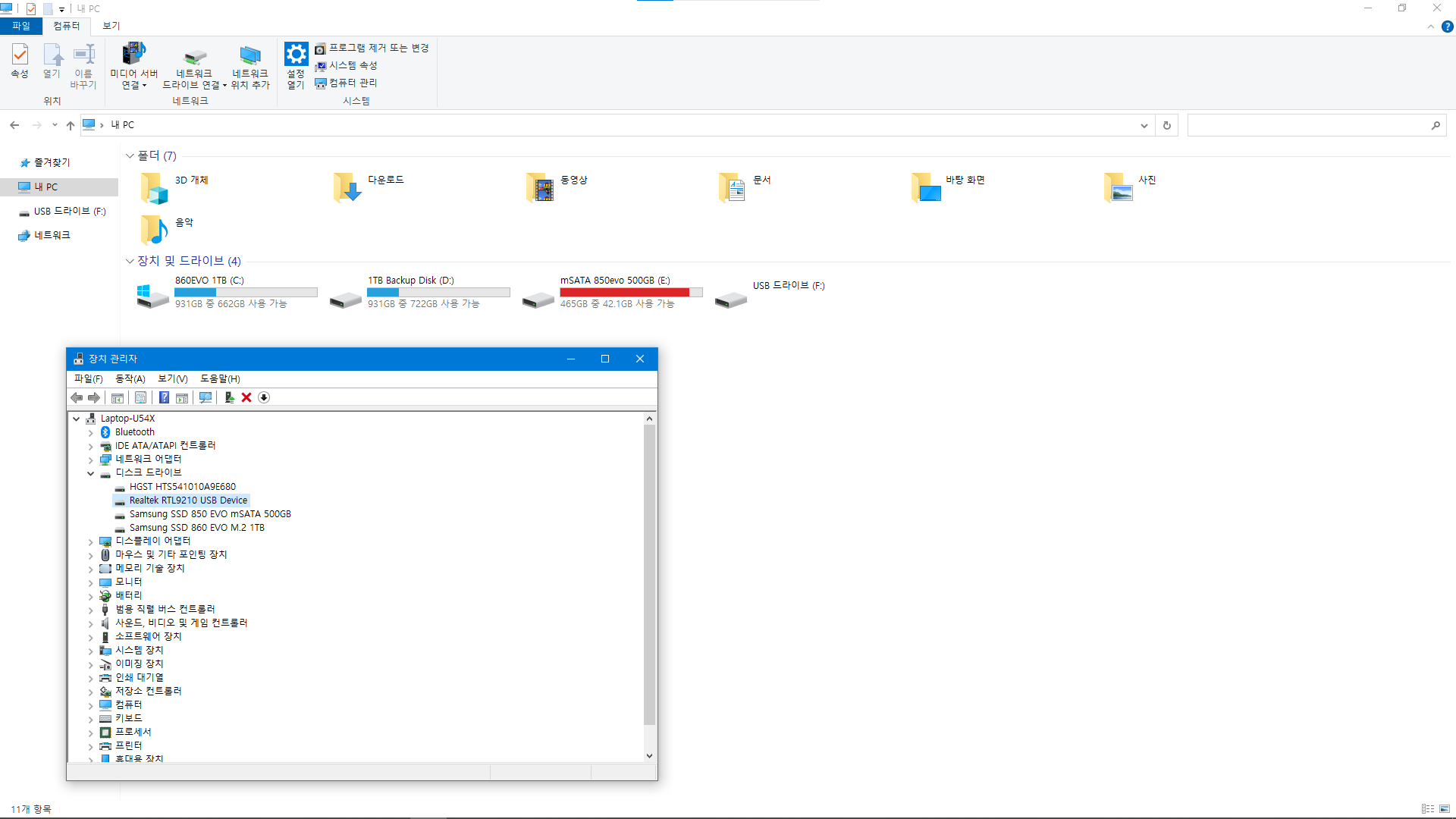
Task: Open the address bar history dropdown
Action: coord(1144,126)
